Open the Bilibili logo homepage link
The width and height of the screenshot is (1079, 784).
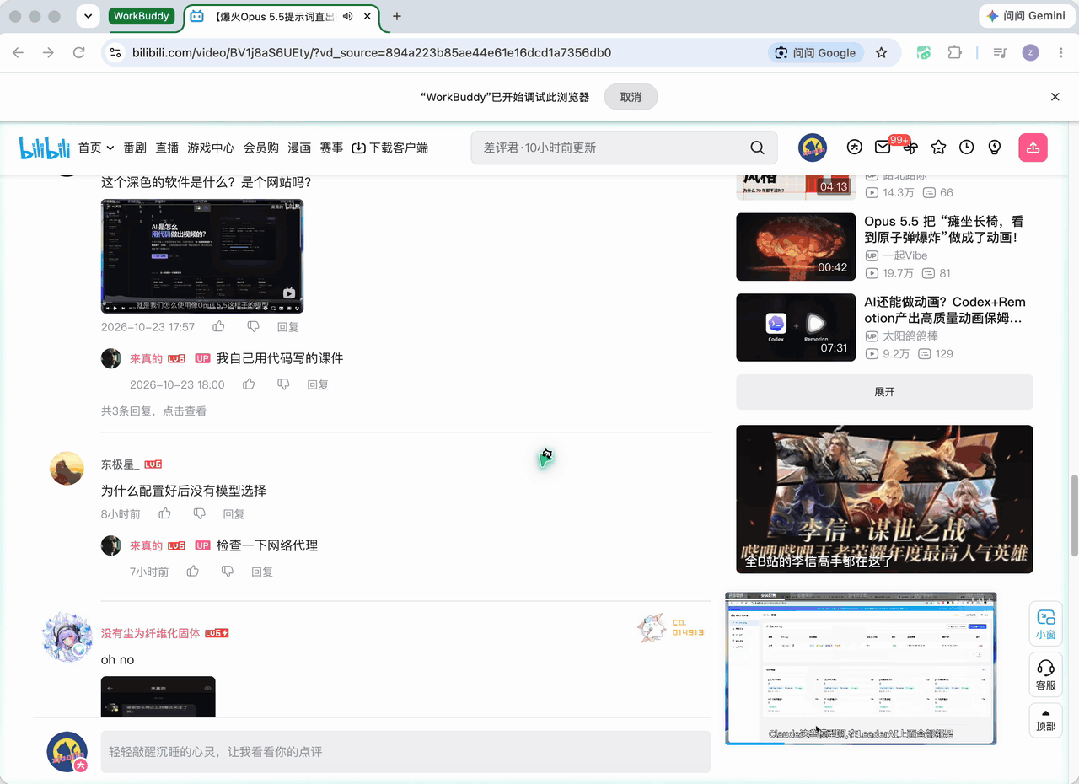coord(44,147)
